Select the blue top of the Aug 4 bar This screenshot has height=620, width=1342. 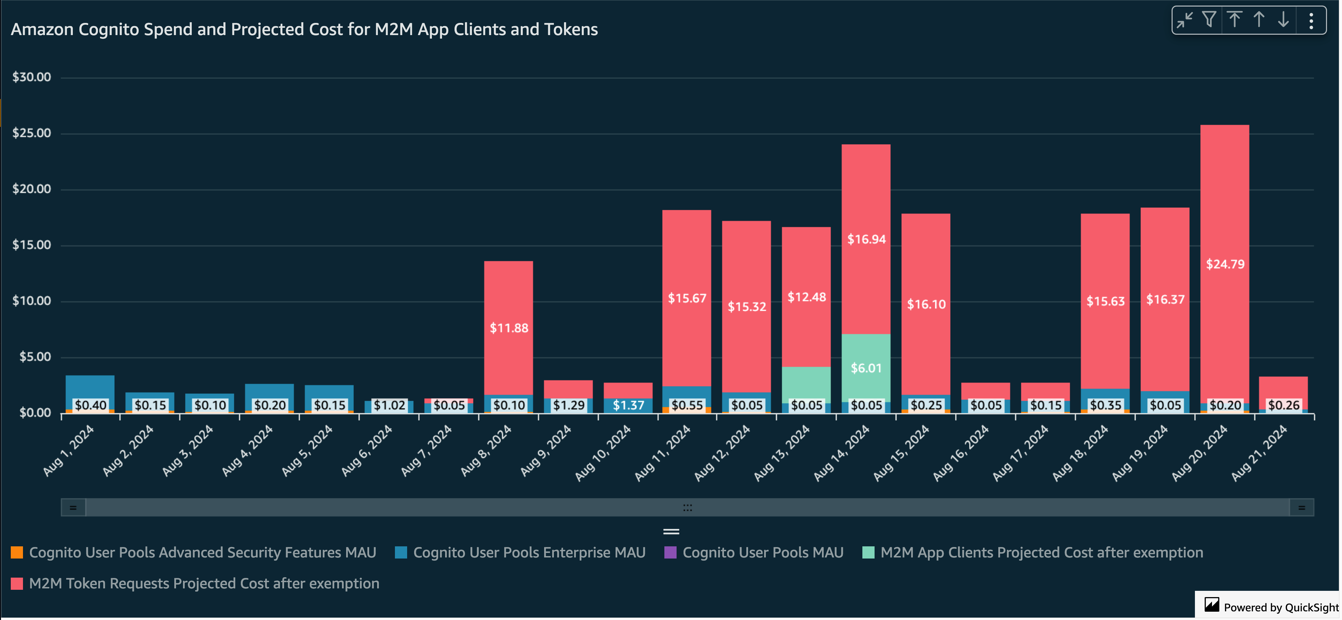click(269, 391)
